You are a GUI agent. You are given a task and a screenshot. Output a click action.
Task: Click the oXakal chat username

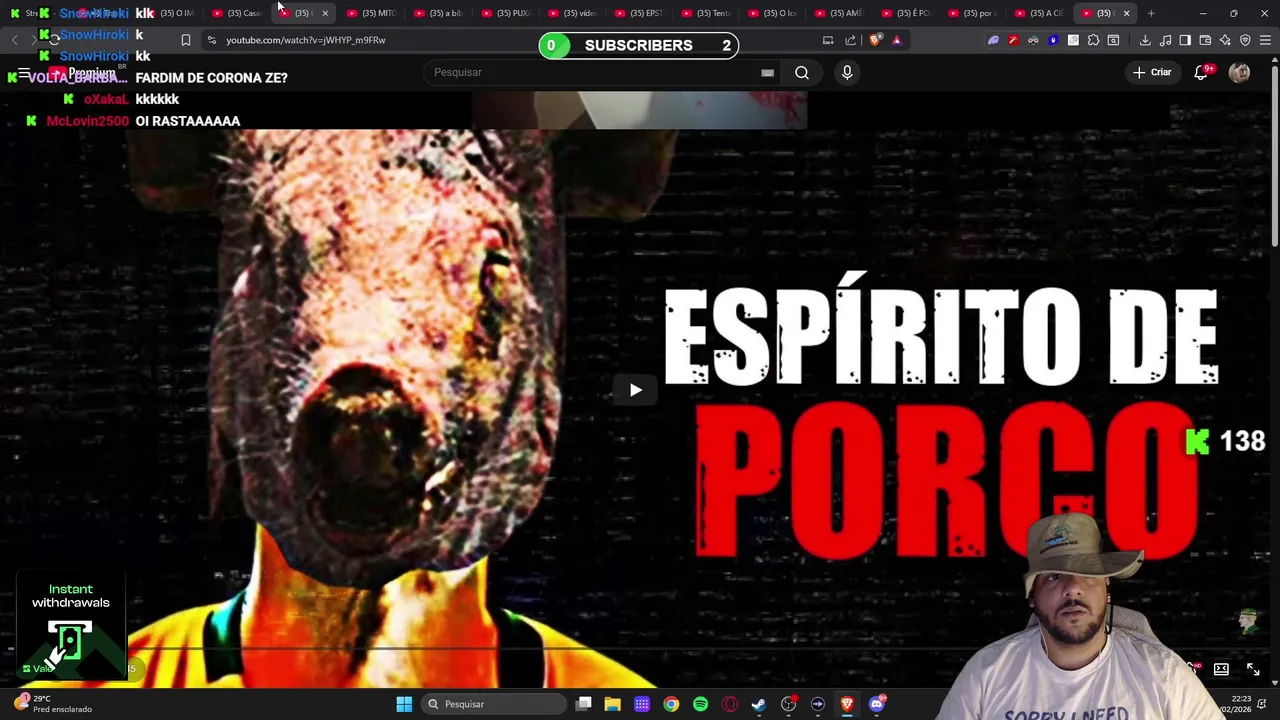(x=106, y=99)
